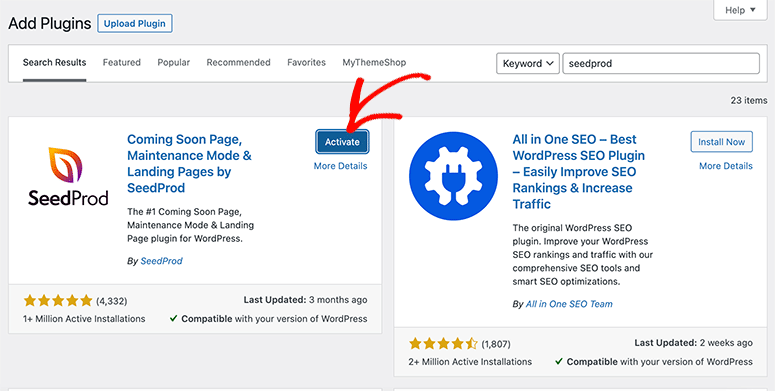Open the All in One SEO plugin title link
775x391 pixels.
coord(579,172)
